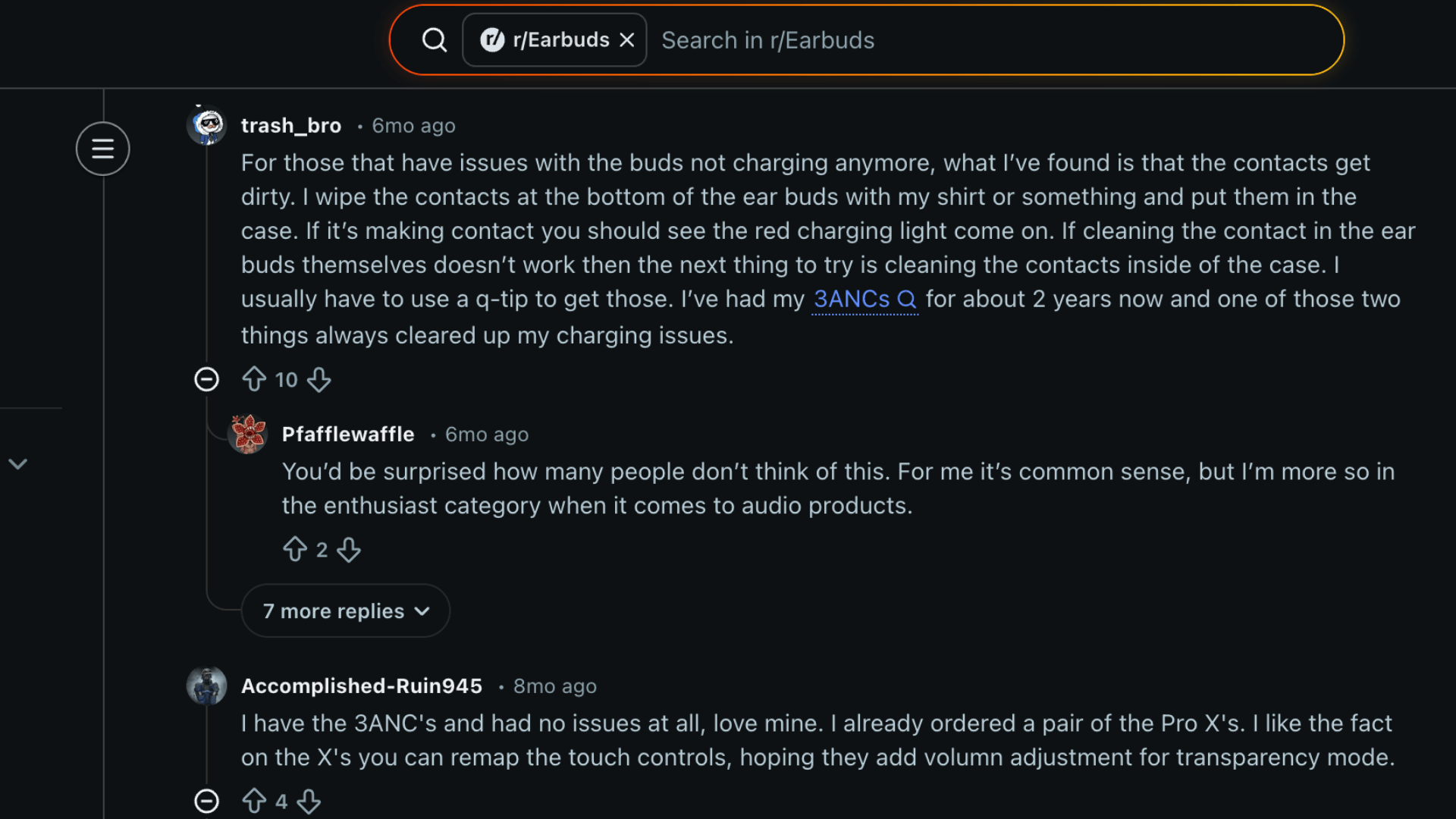
Task: Click Pfafflewaffle's demogorgon avatar
Action: (247, 434)
